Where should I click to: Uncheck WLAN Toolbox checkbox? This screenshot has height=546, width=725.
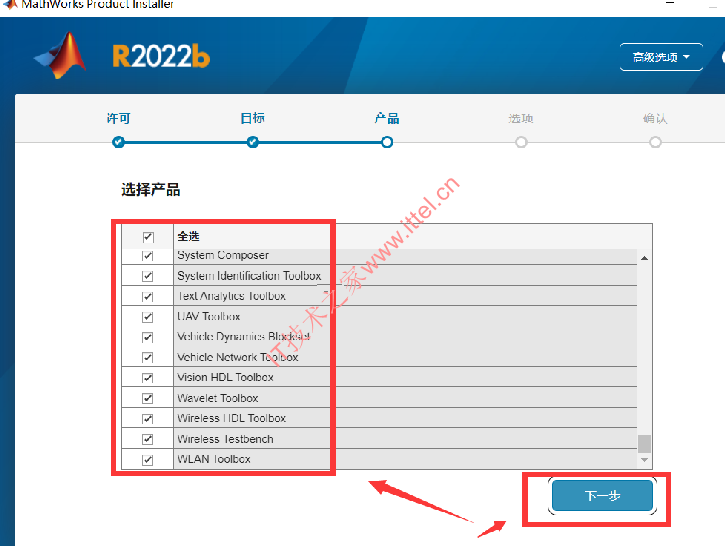[147, 460]
